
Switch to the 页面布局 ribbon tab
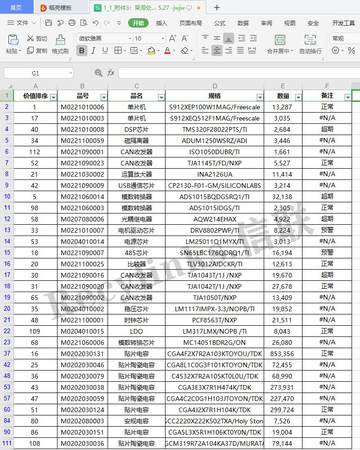pyautogui.click(x=190, y=23)
